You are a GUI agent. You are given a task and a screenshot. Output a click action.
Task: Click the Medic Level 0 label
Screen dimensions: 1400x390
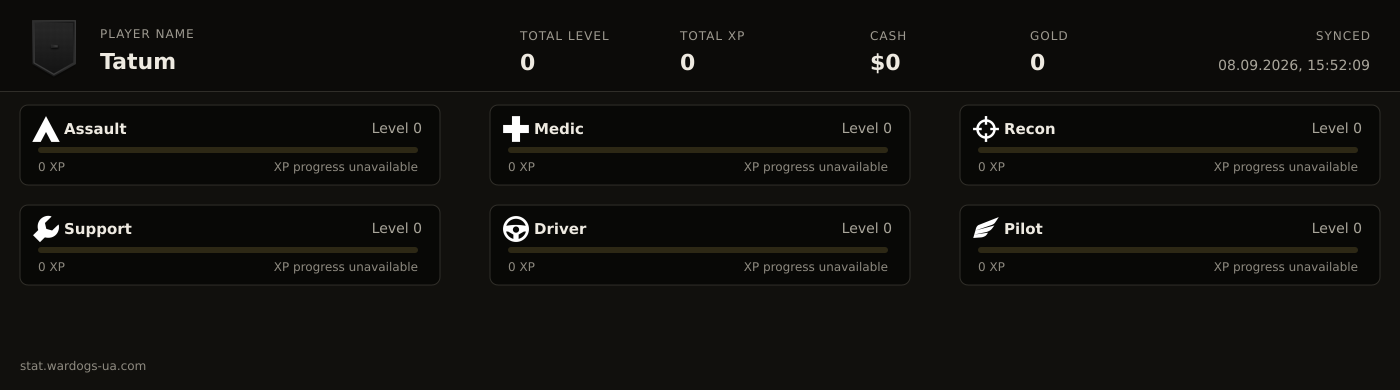click(867, 128)
